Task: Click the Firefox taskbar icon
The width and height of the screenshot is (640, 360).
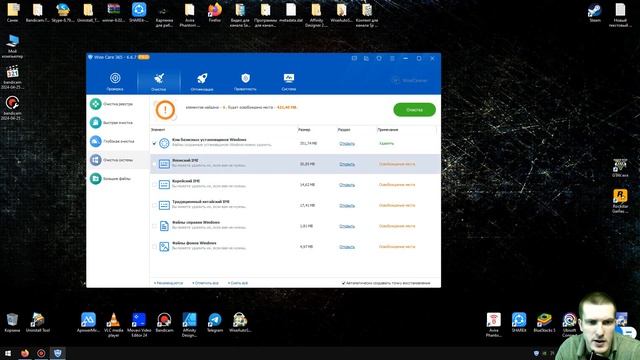Action: [x=24, y=353]
